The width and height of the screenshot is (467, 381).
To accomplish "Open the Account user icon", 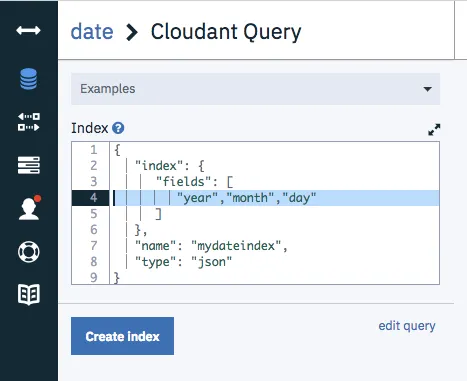I will (x=30, y=208).
